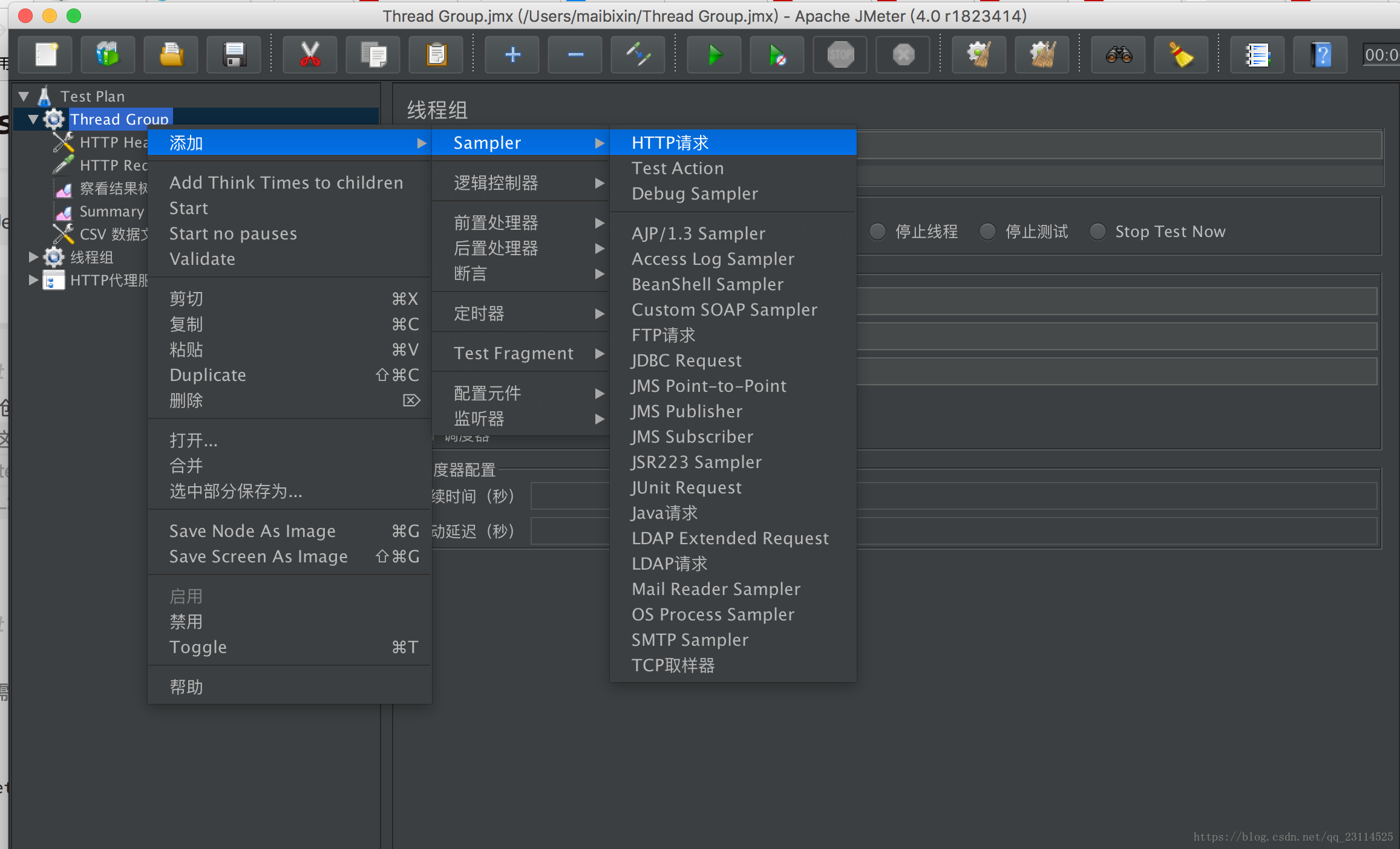Select the 停止测试 radio button
The height and width of the screenshot is (849, 1400).
[987, 232]
